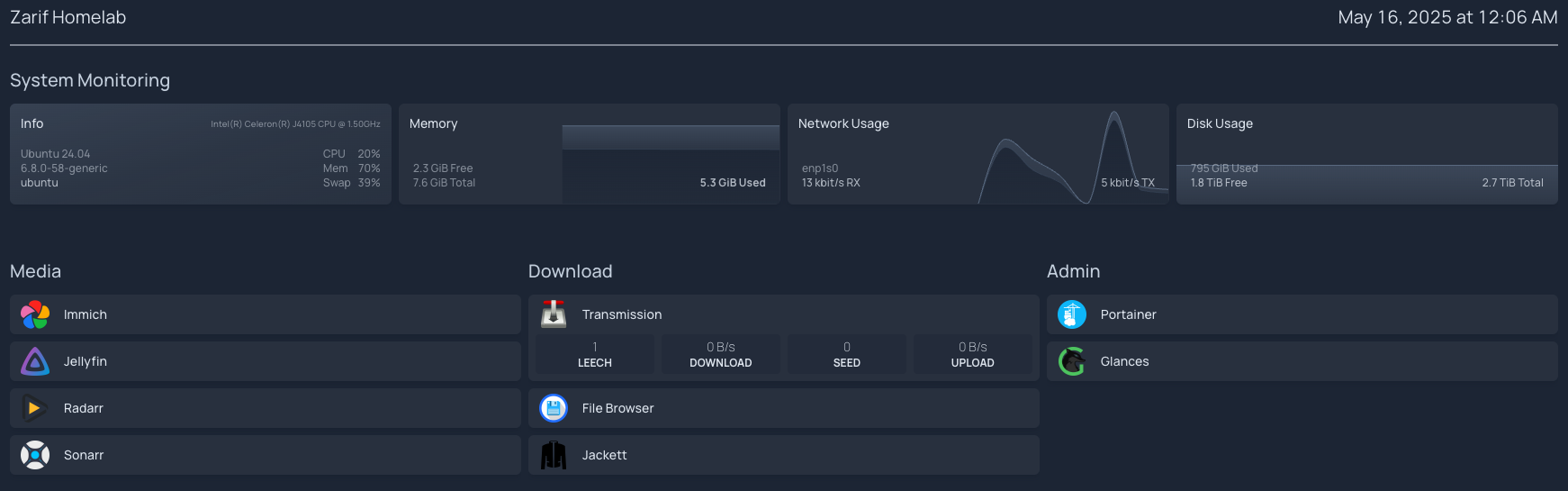Open the Portainer admin link
1568x491 pixels.
1128,314
